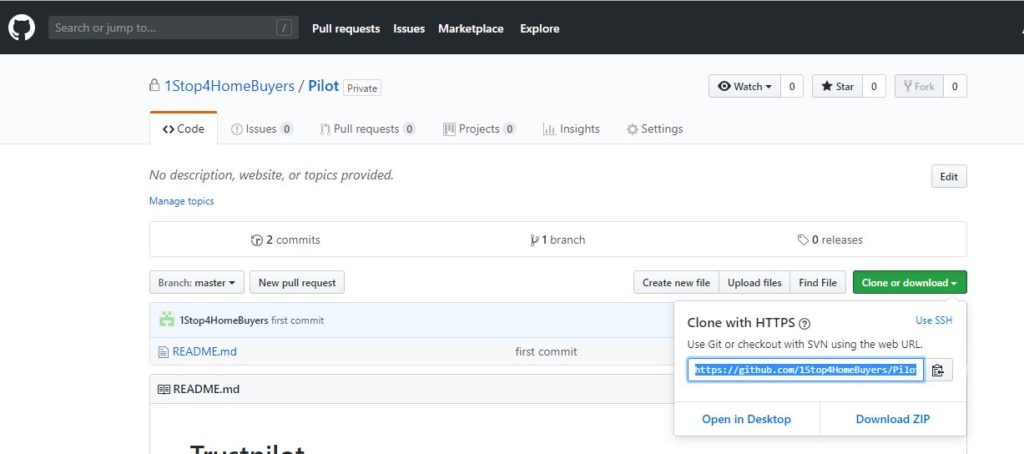The width and height of the screenshot is (1024, 454).
Task: Open the 1Stop4HomeBuyers avatar in commit row
Action: [167, 320]
